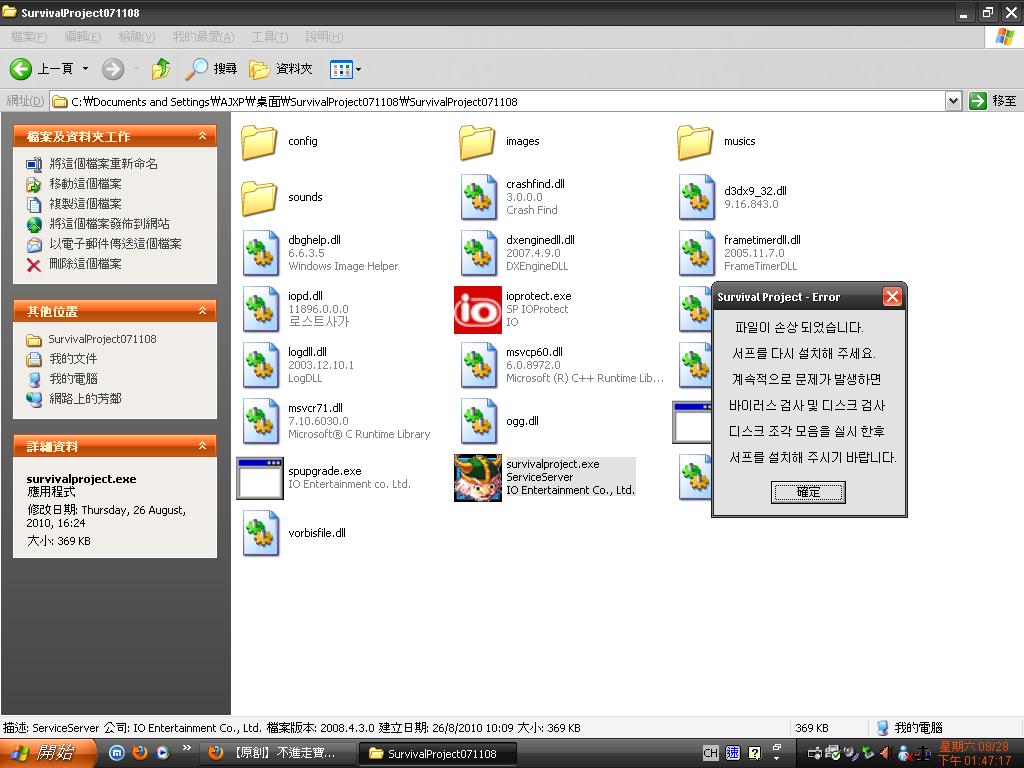Select the spupgrade.exe file
The image size is (1024, 768).
tap(324, 477)
